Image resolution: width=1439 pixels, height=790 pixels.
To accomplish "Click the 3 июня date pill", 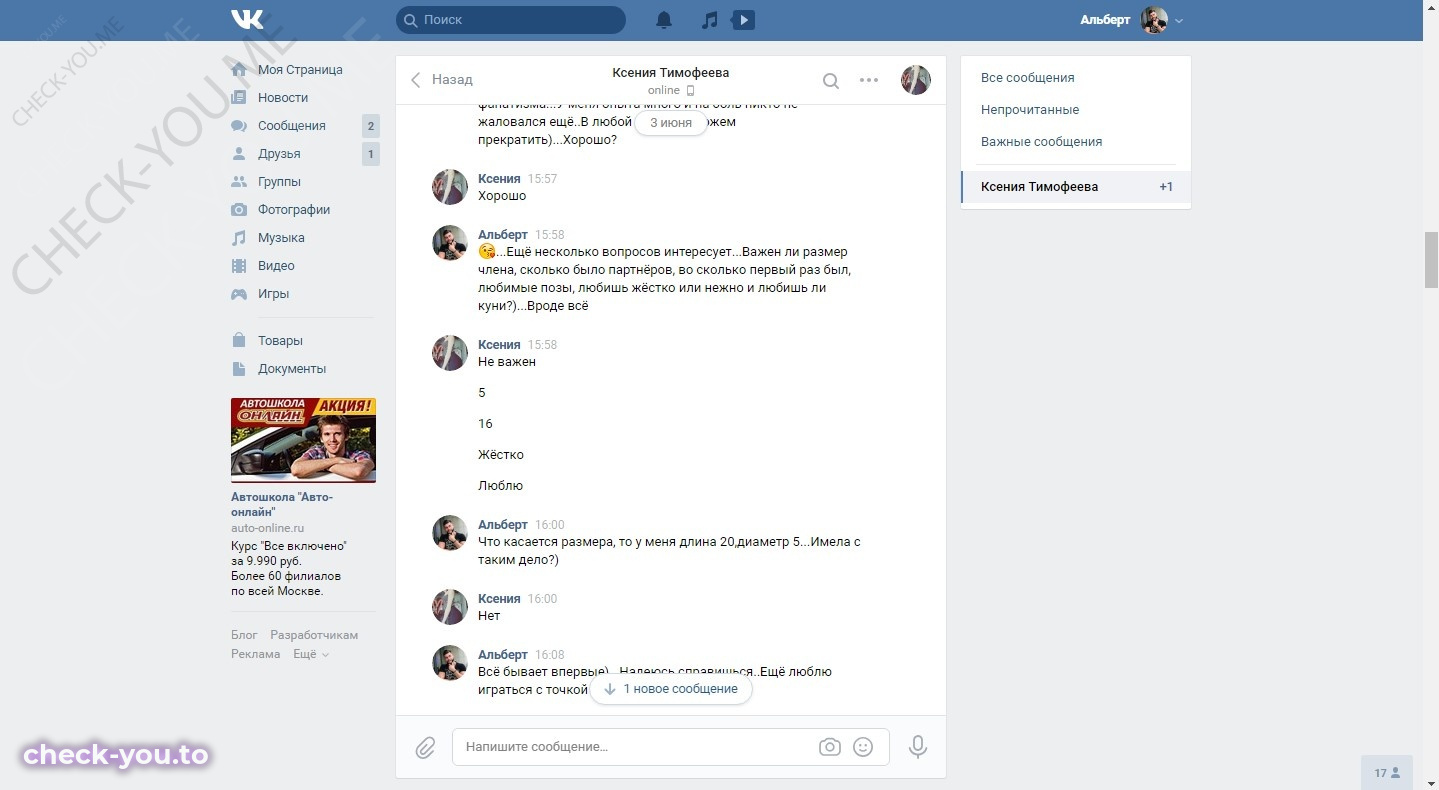I will click(x=671, y=123).
